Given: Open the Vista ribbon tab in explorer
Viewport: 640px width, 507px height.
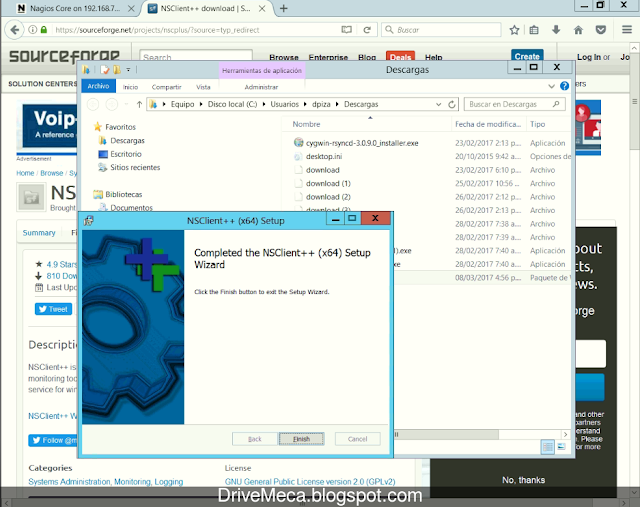Looking at the screenshot, I should [x=203, y=87].
